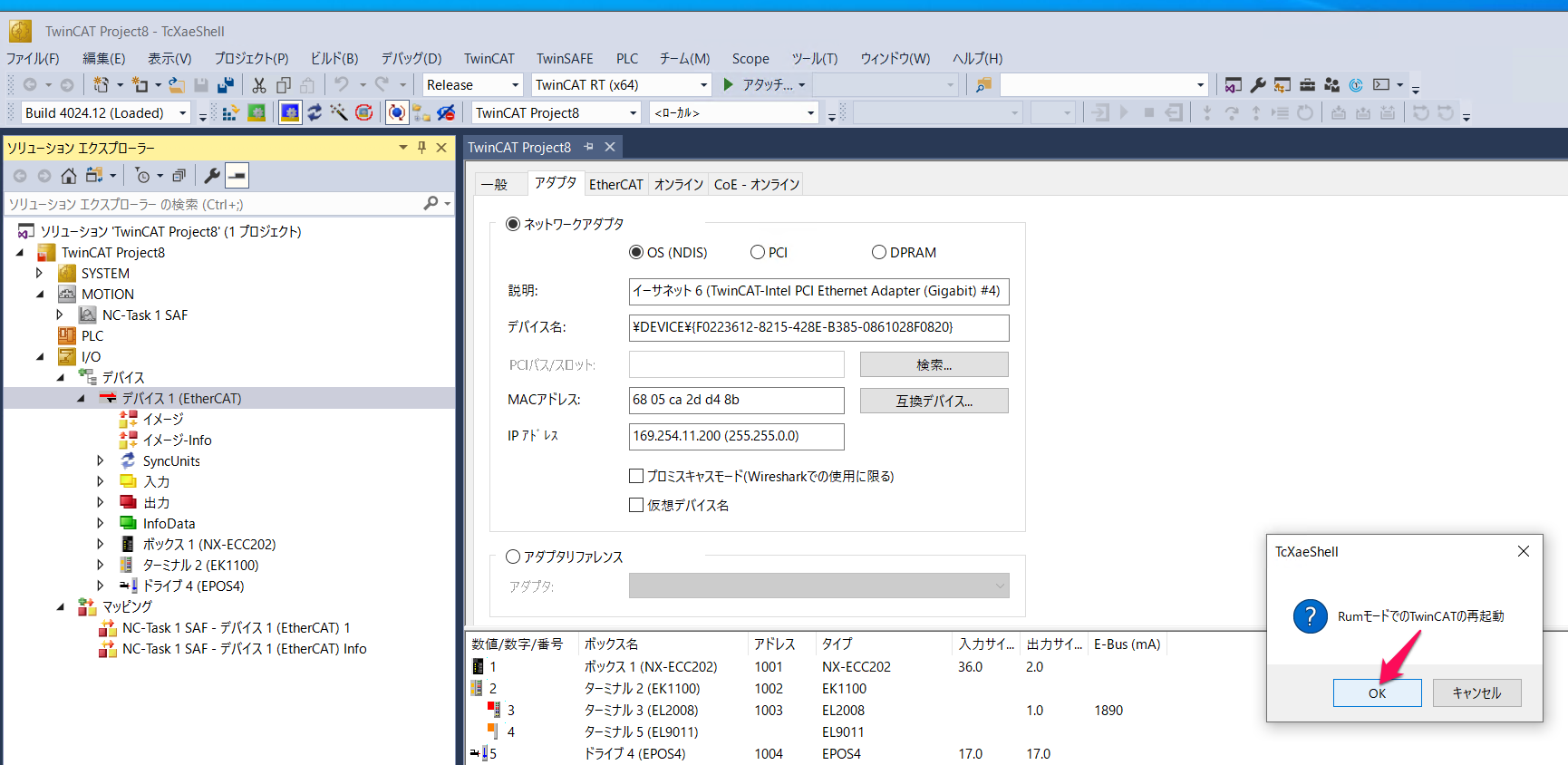This screenshot has height=765, width=1568.
Task: Select the PCI radio button
Action: pos(758,252)
